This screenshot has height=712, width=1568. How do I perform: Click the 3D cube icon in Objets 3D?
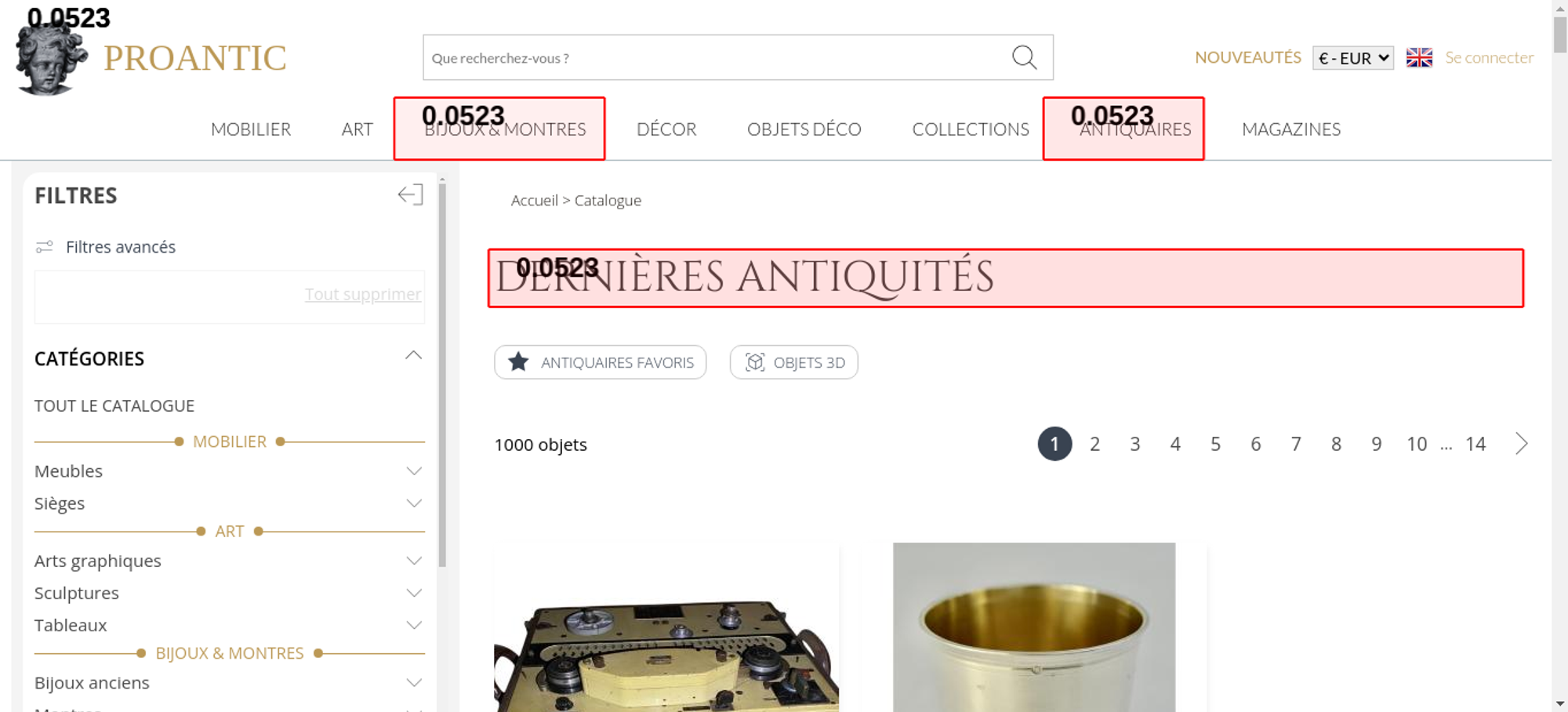(x=754, y=362)
